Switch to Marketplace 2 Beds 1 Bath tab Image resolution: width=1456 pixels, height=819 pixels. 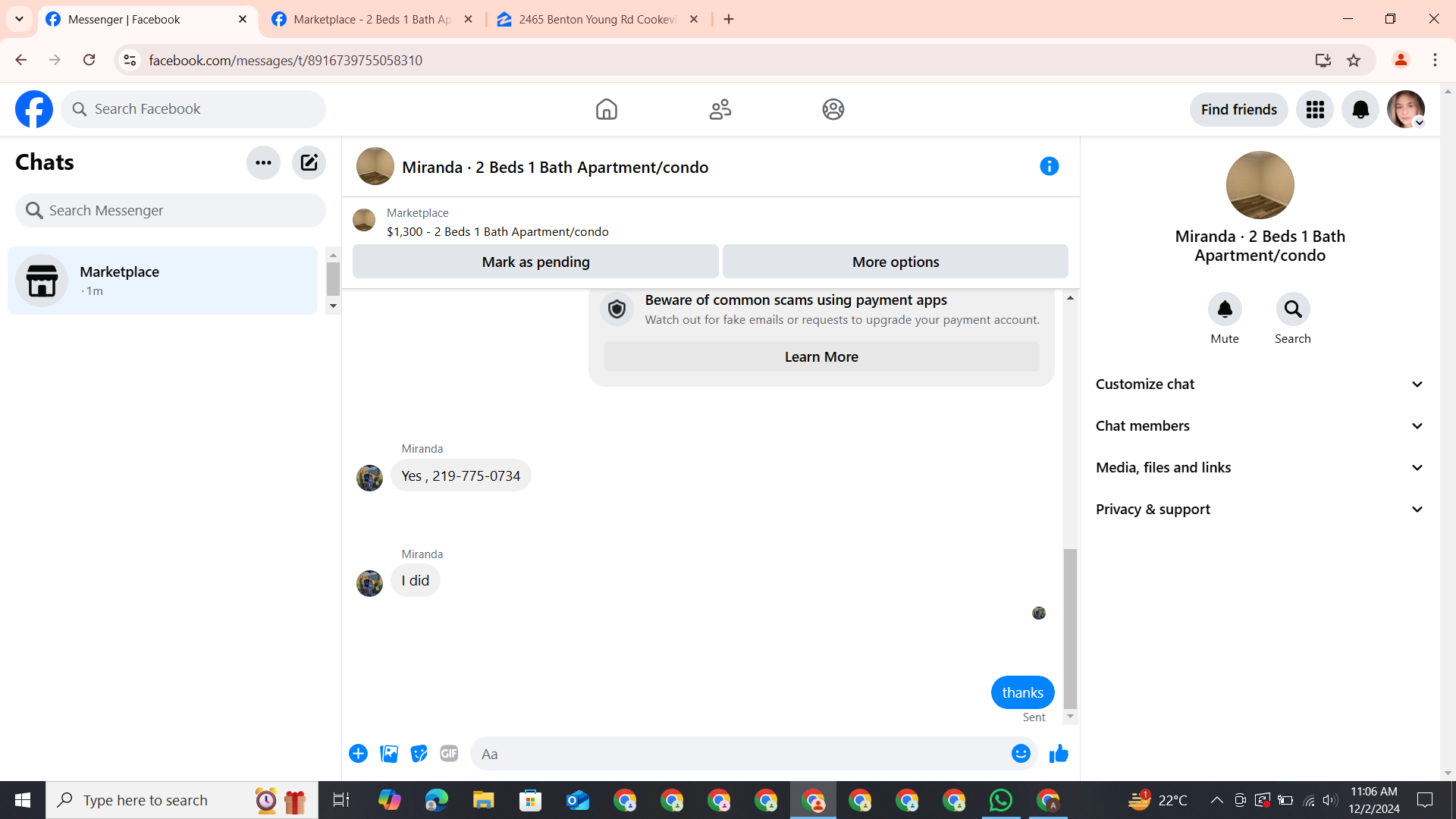(x=372, y=20)
